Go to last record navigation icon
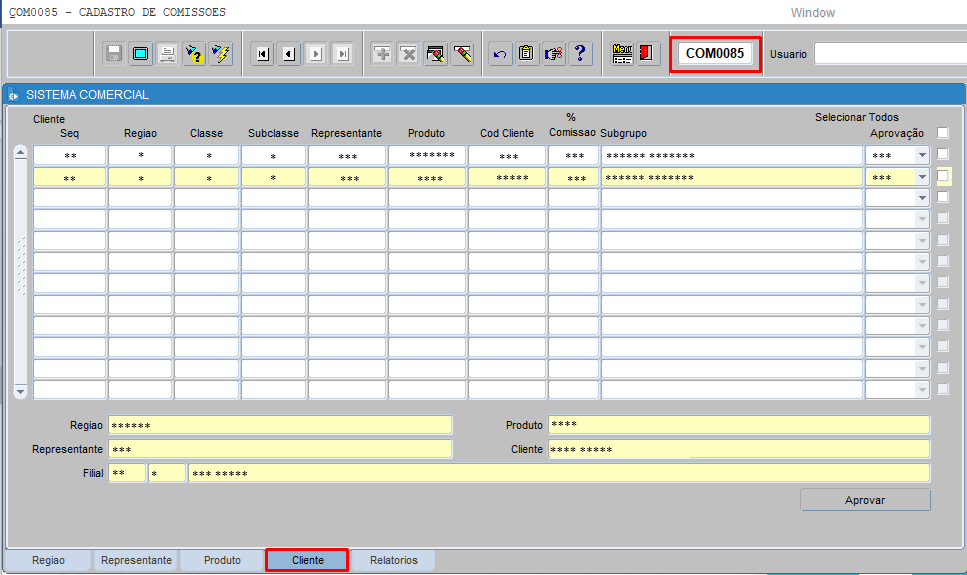Viewport: 967px width, 575px height. pos(342,54)
